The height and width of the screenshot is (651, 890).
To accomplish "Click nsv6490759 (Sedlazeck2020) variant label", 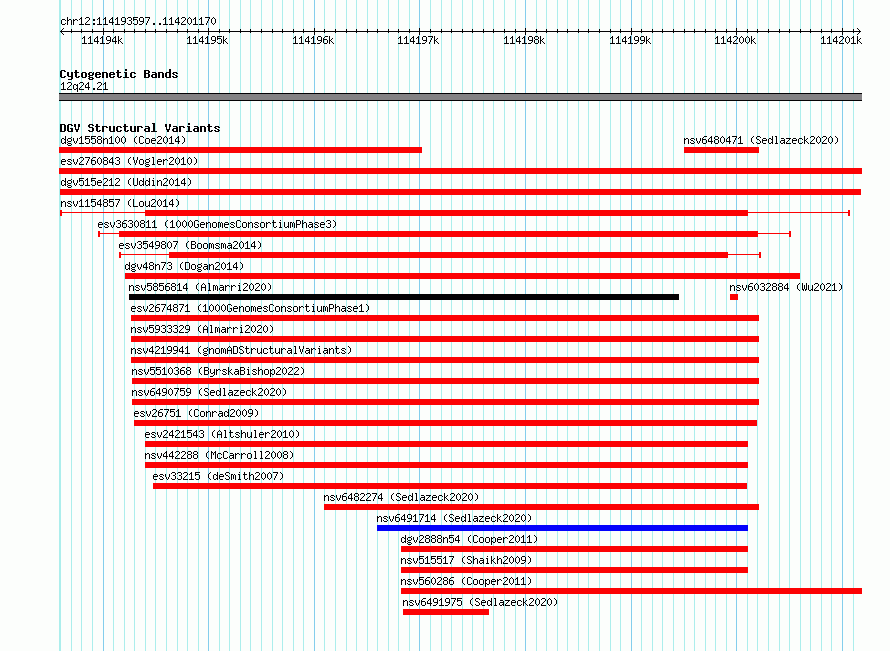I will [209, 392].
